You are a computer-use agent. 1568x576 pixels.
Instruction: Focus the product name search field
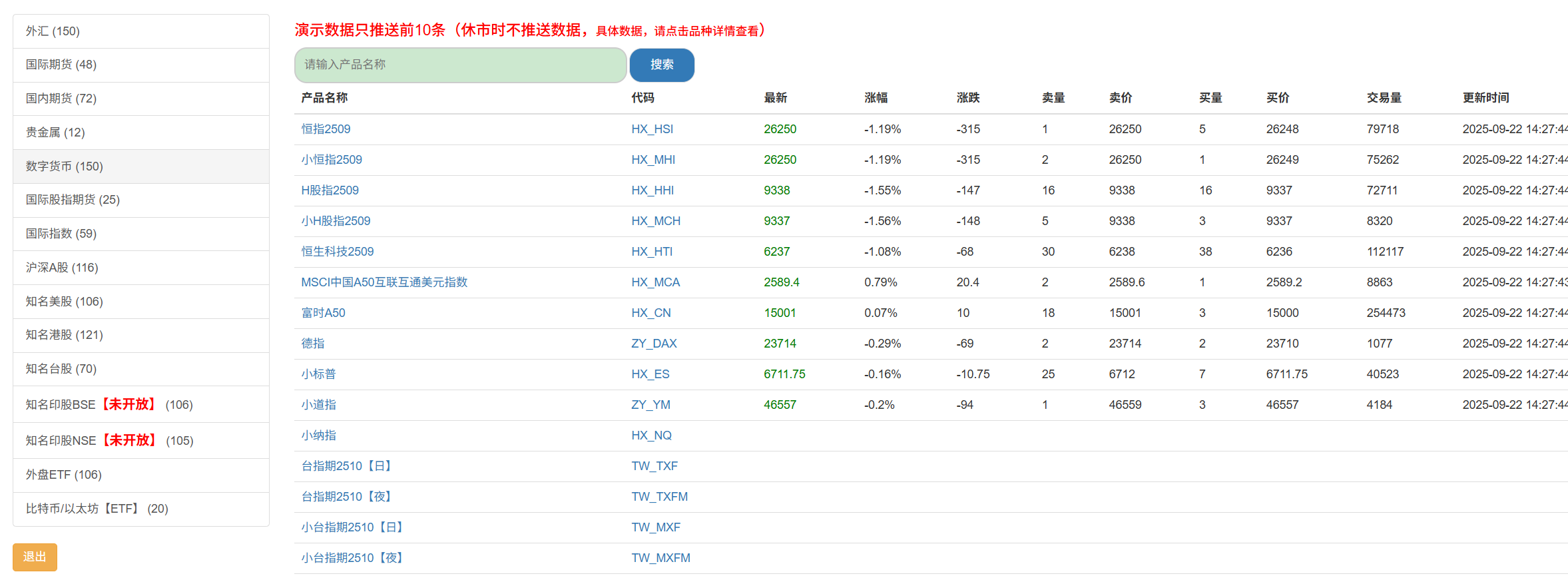pos(460,65)
